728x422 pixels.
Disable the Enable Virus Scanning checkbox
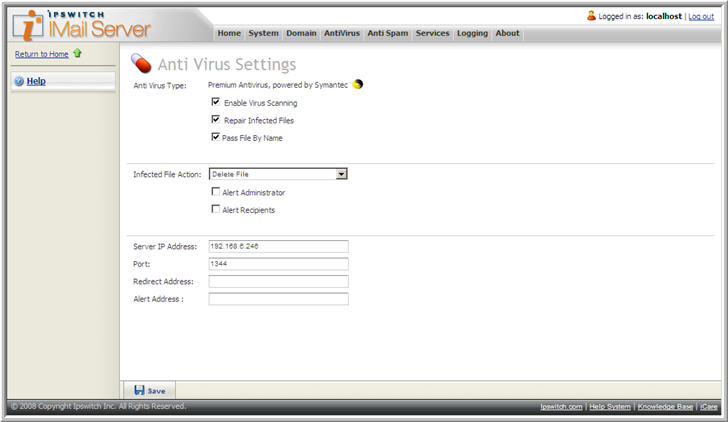(216, 102)
